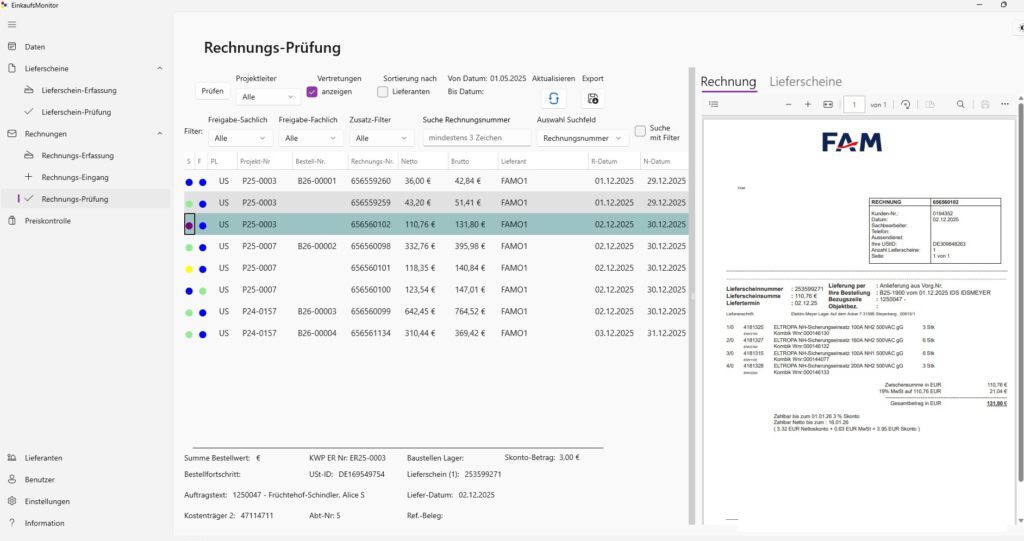This screenshot has height=541, width=1024.
Task: Open PDF search magnifier
Action: point(961,105)
